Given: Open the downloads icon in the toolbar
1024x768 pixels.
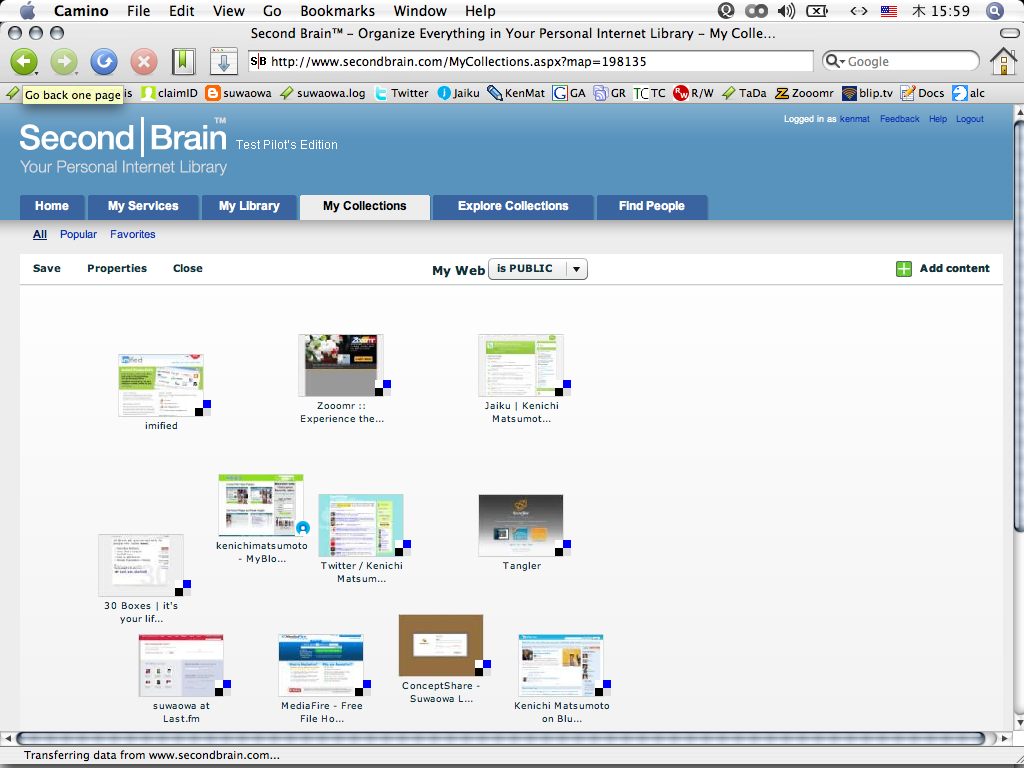Looking at the screenshot, I should click(223, 62).
